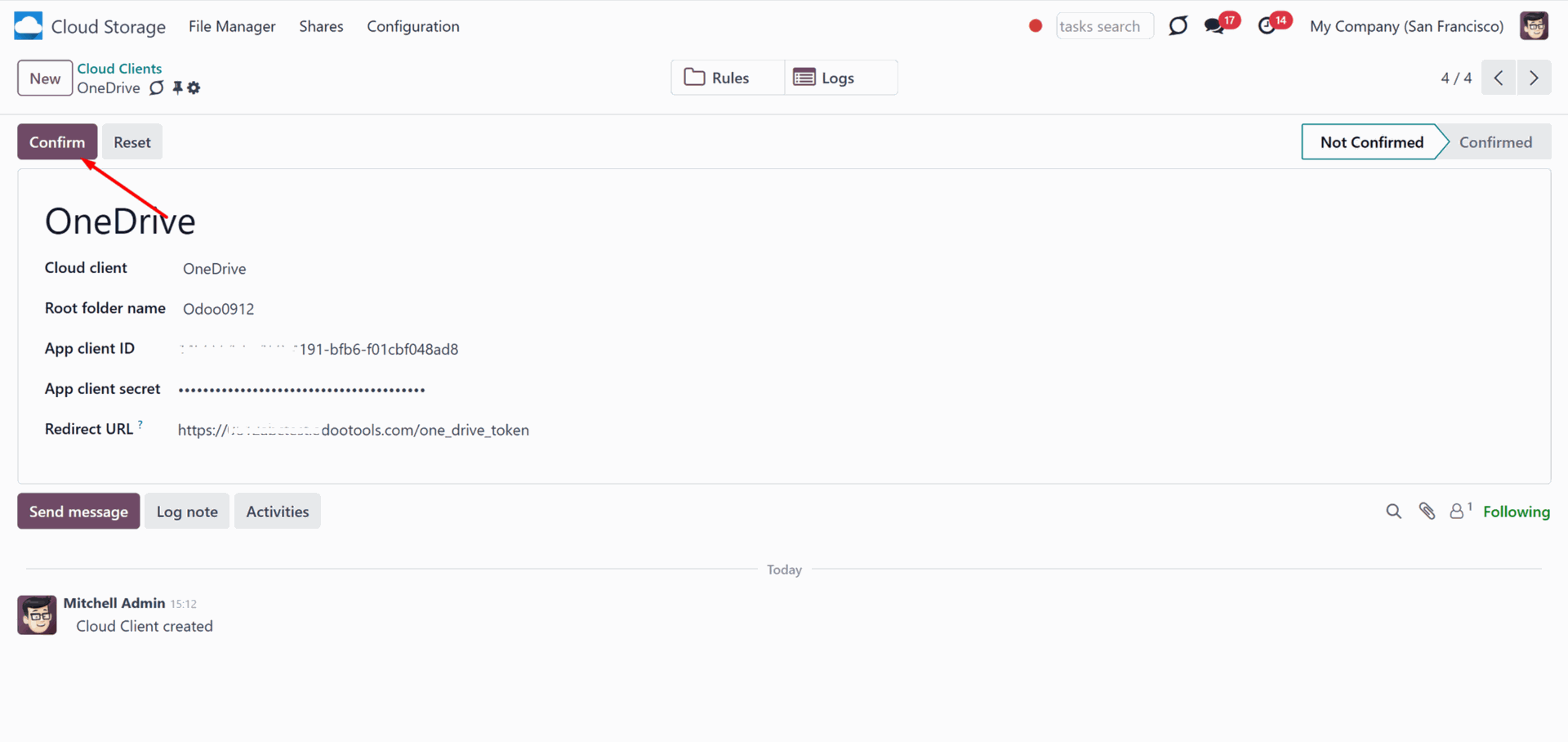Viewport: 1568px width, 742px height.
Task: Open the Configuration menu
Action: 413,26
